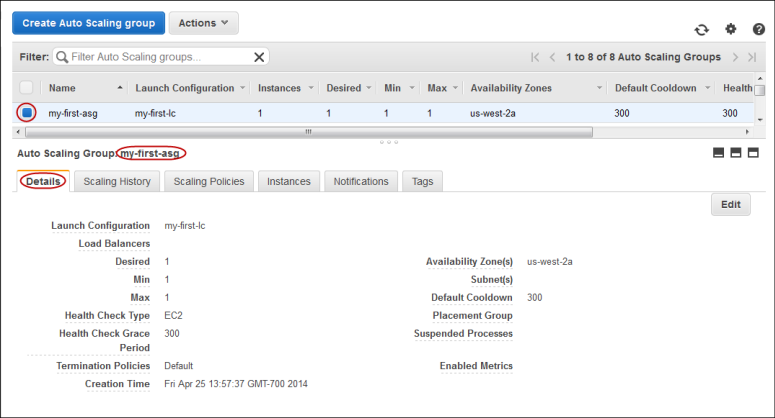Go to the first page of results
The height and width of the screenshot is (418, 775).
coord(536,58)
